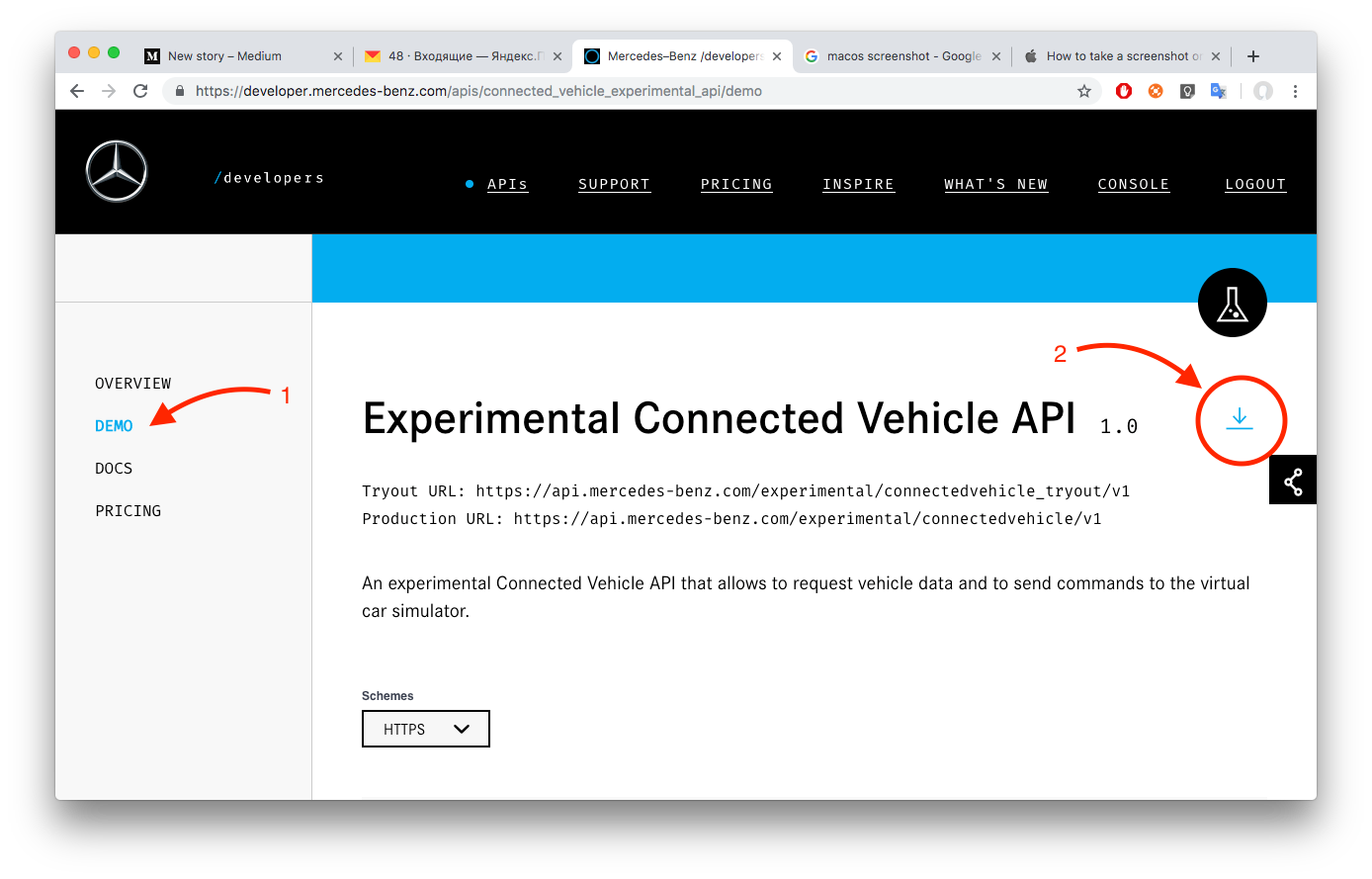Expand the HTTPS schemes dropdown
The image size is (1372, 879).
426,729
